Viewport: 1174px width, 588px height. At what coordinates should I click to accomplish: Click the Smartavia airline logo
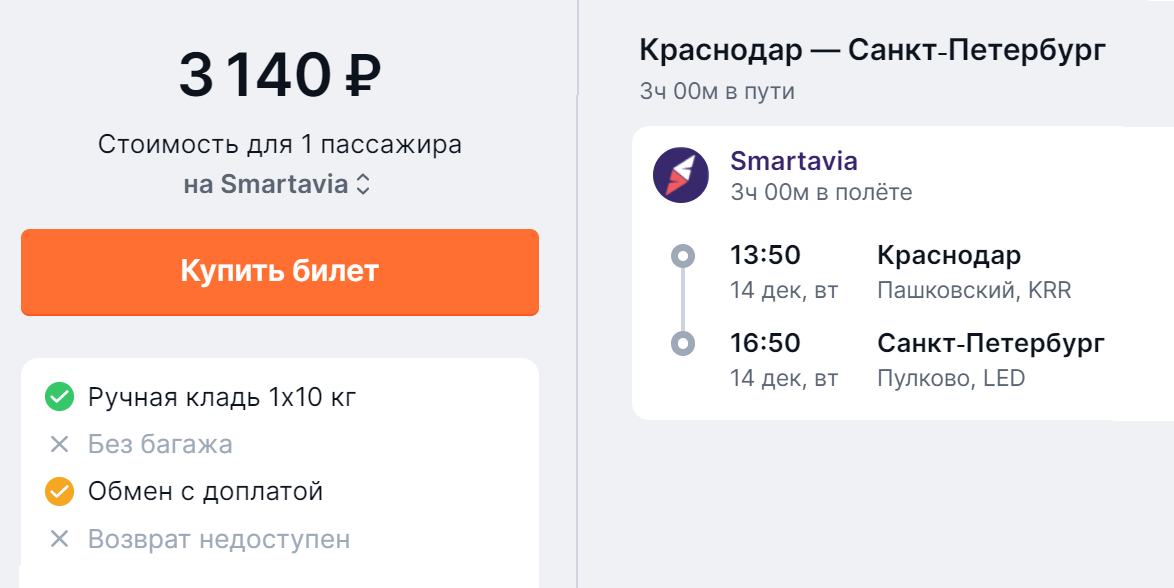pyautogui.click(x=680, y=173)
